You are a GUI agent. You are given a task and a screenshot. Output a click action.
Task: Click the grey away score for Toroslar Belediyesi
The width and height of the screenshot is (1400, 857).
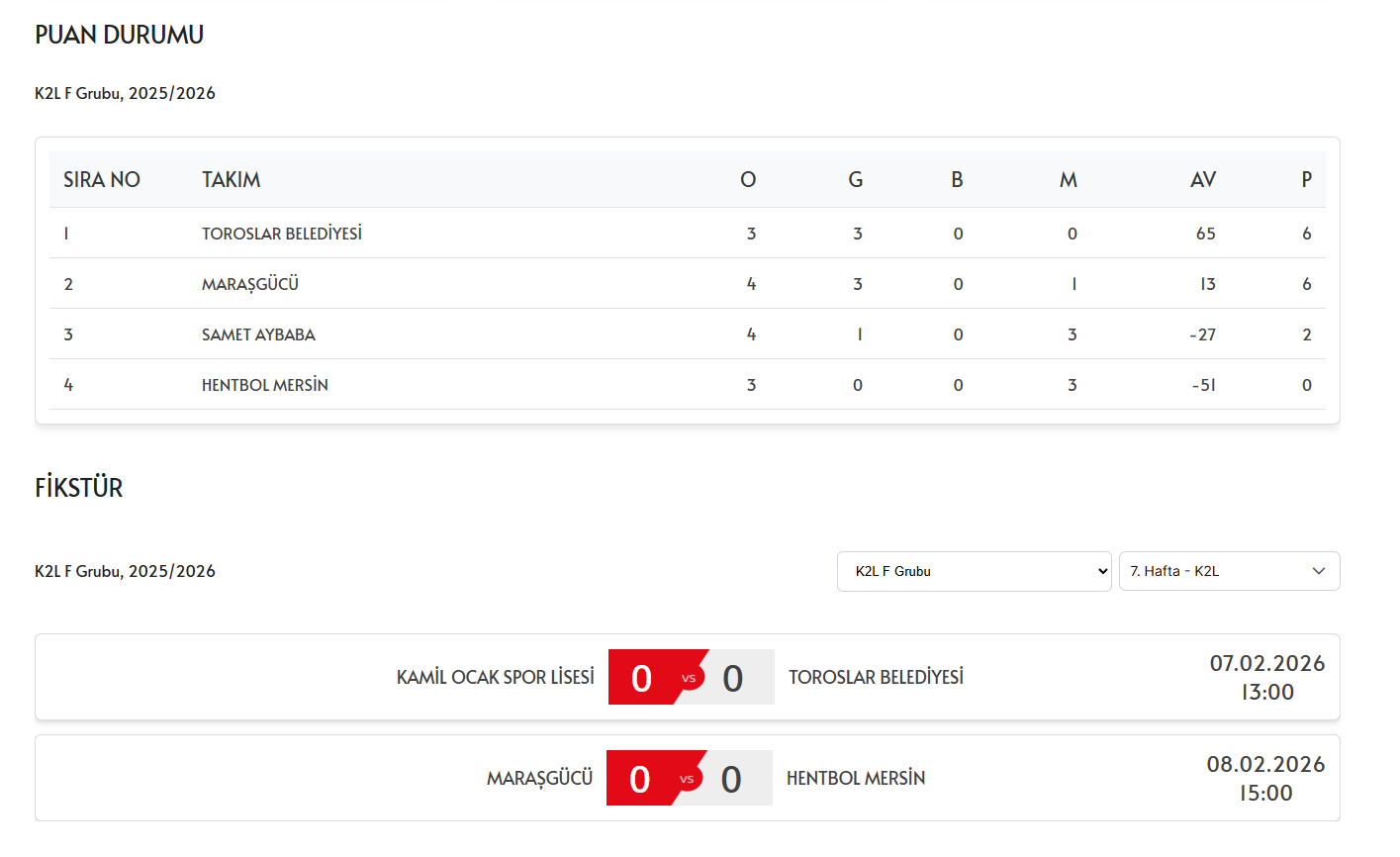pyautogui.click(x=733, y=678)
